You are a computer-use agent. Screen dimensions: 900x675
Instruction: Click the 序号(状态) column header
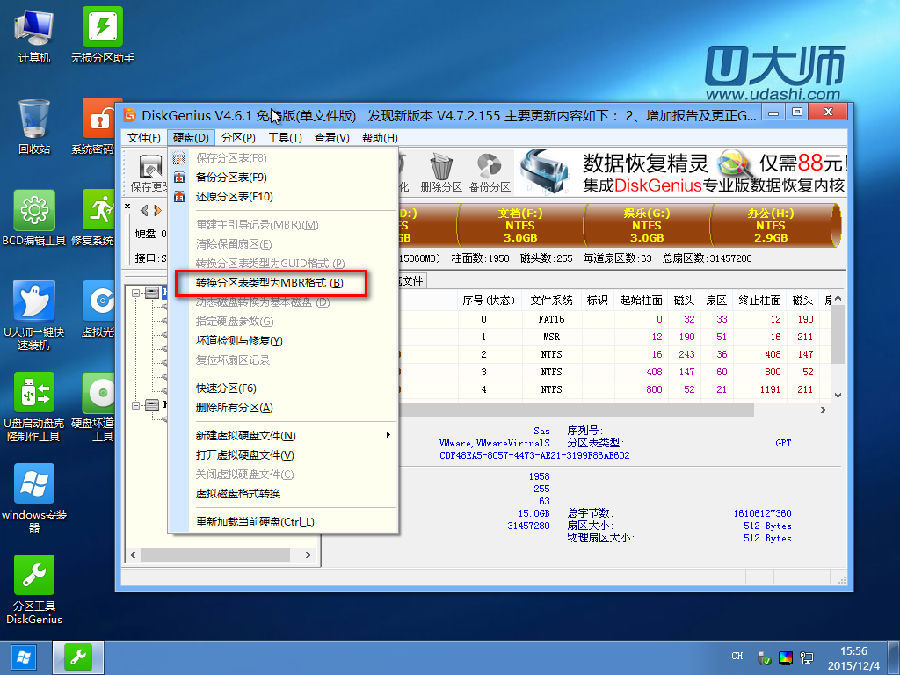coord(488,300)
